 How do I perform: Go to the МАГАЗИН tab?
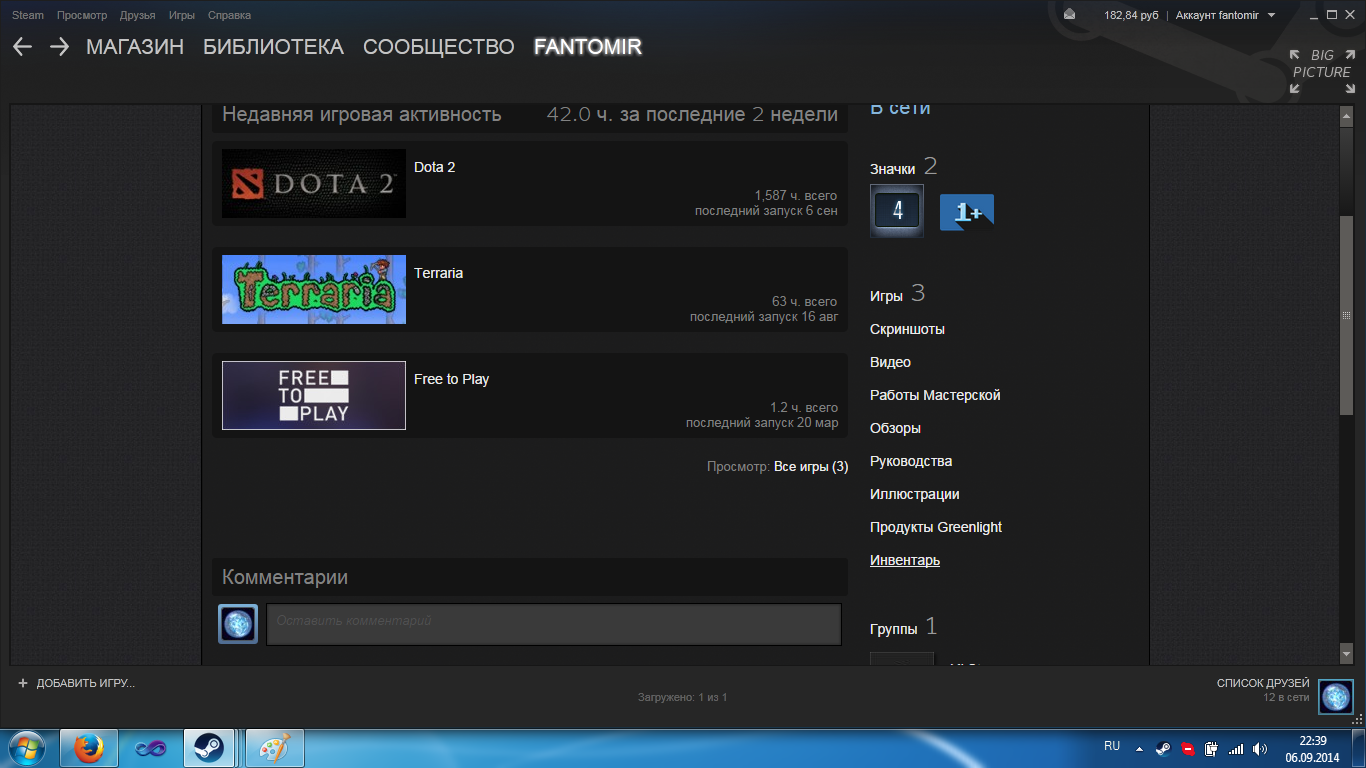(x=135, y=47)
